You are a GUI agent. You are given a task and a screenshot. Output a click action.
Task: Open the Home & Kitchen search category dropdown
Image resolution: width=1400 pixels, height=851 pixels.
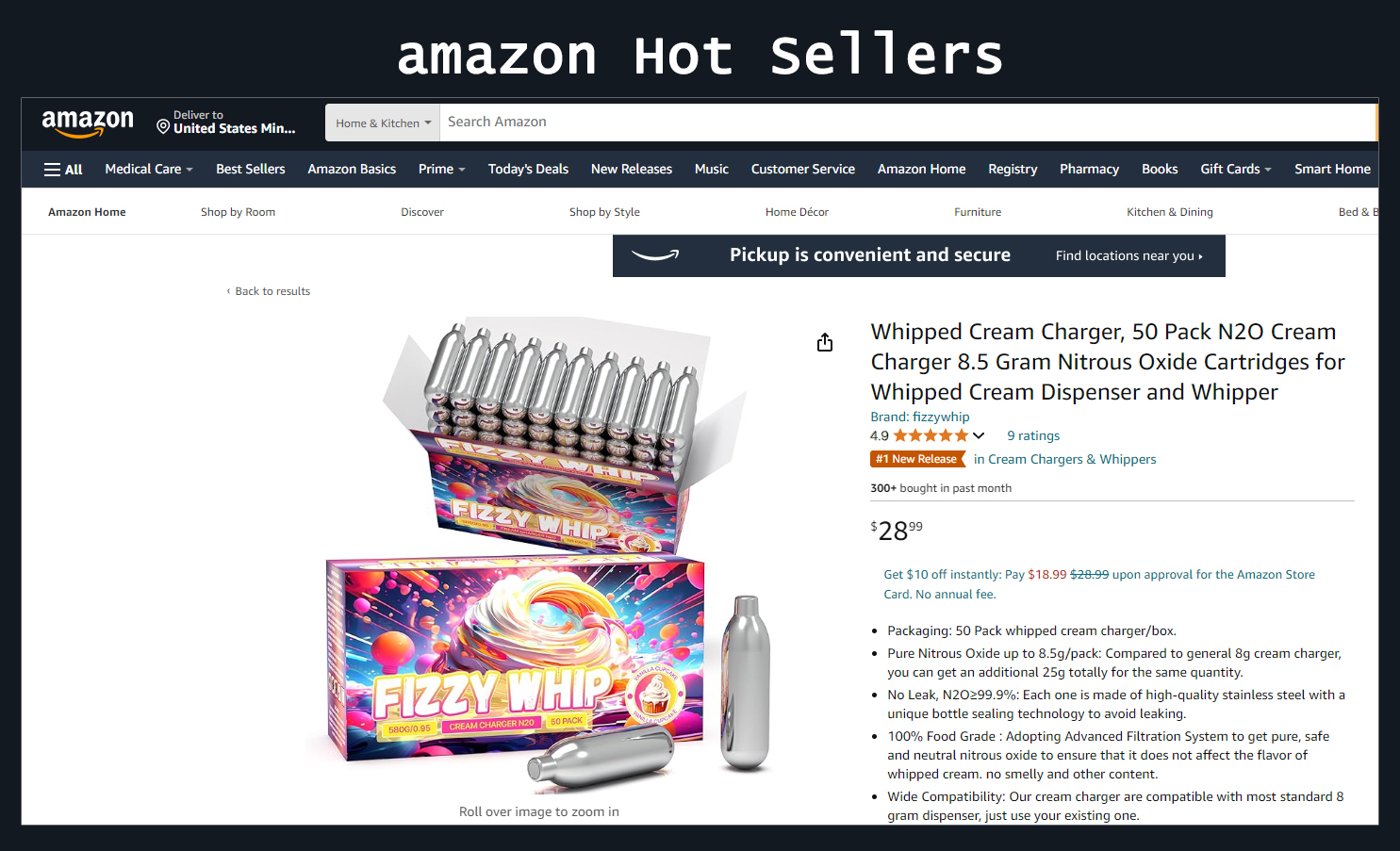click(383, 123)
